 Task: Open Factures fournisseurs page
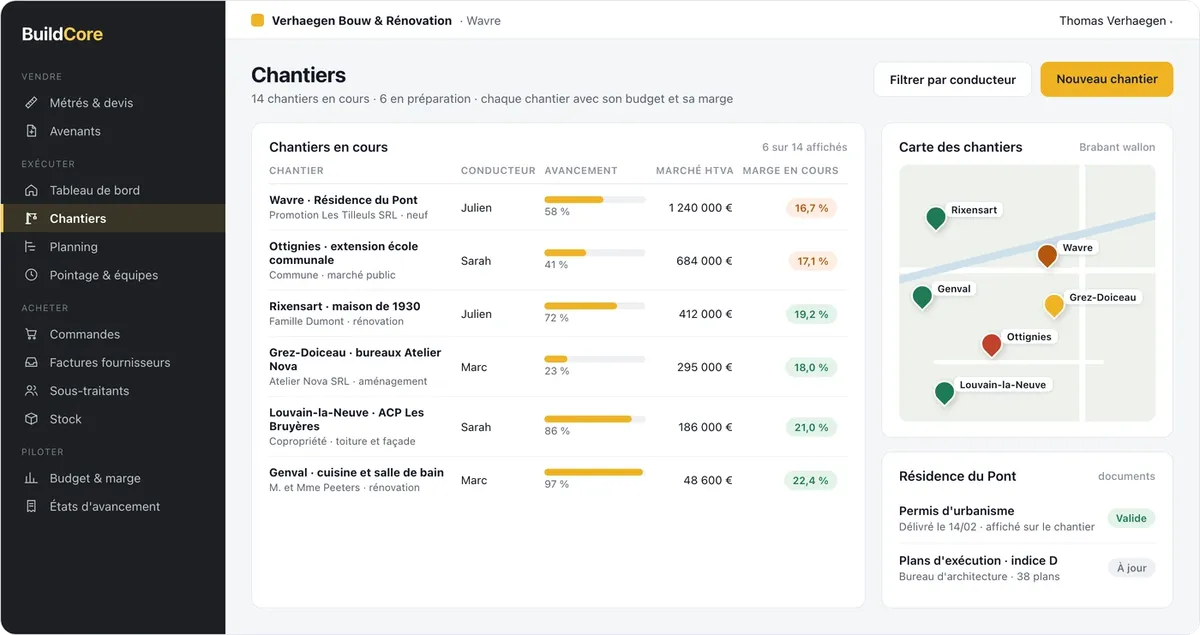pos(113,363)
